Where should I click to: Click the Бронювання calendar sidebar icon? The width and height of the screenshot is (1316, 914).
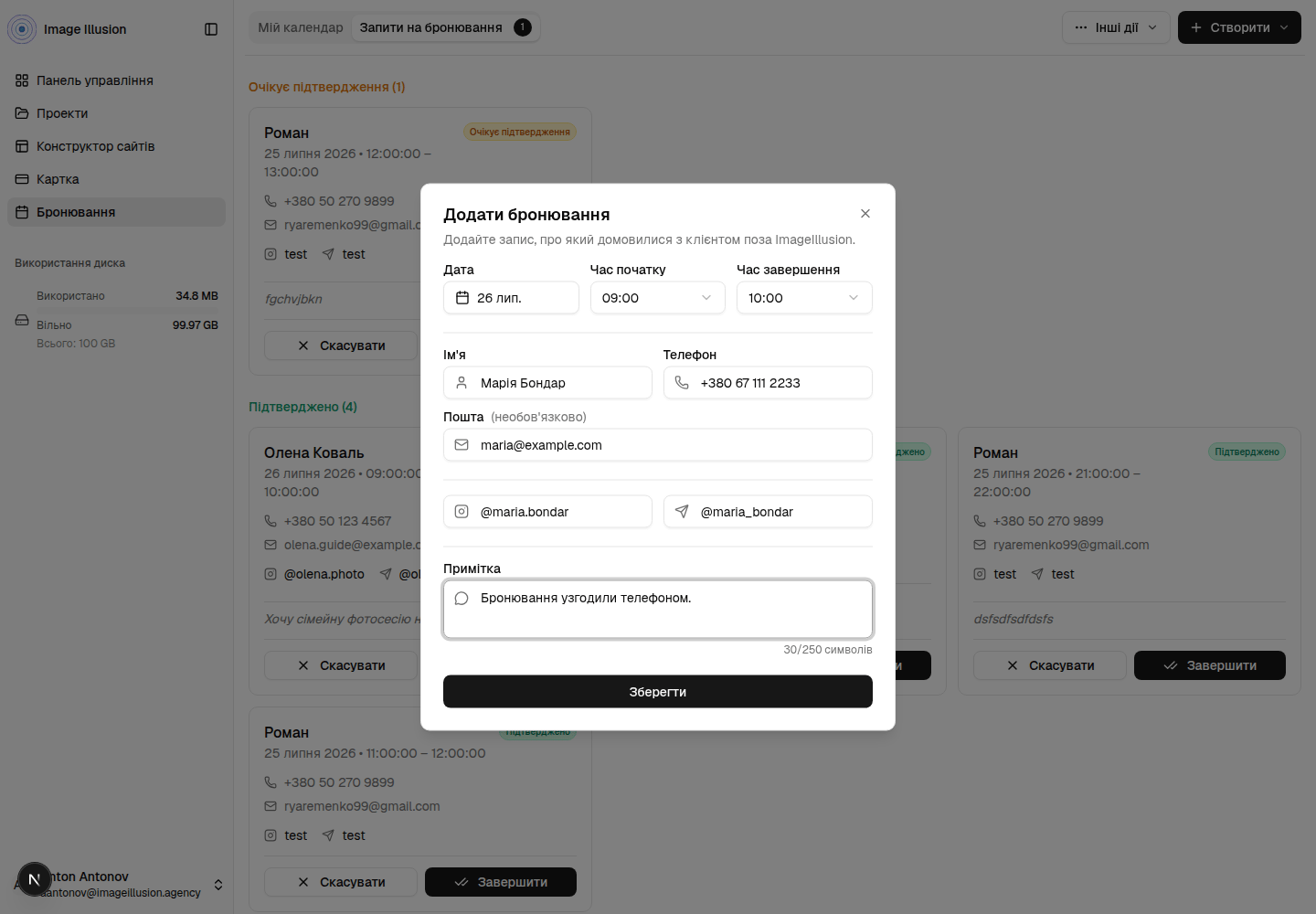click(22, 212)
